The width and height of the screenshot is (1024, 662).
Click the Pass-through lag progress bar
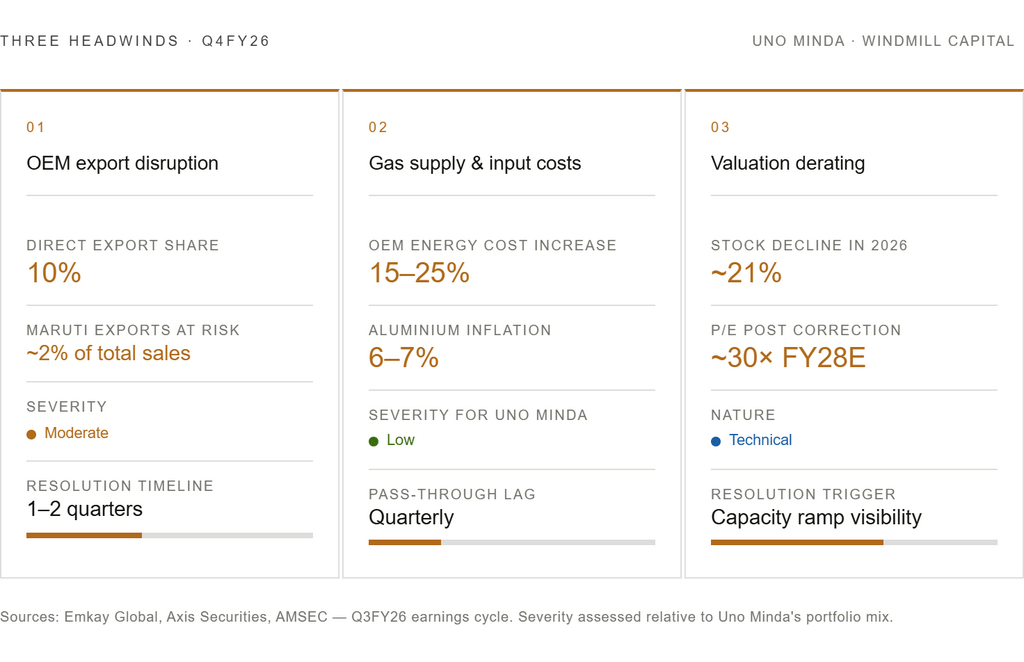pos(511,542)
